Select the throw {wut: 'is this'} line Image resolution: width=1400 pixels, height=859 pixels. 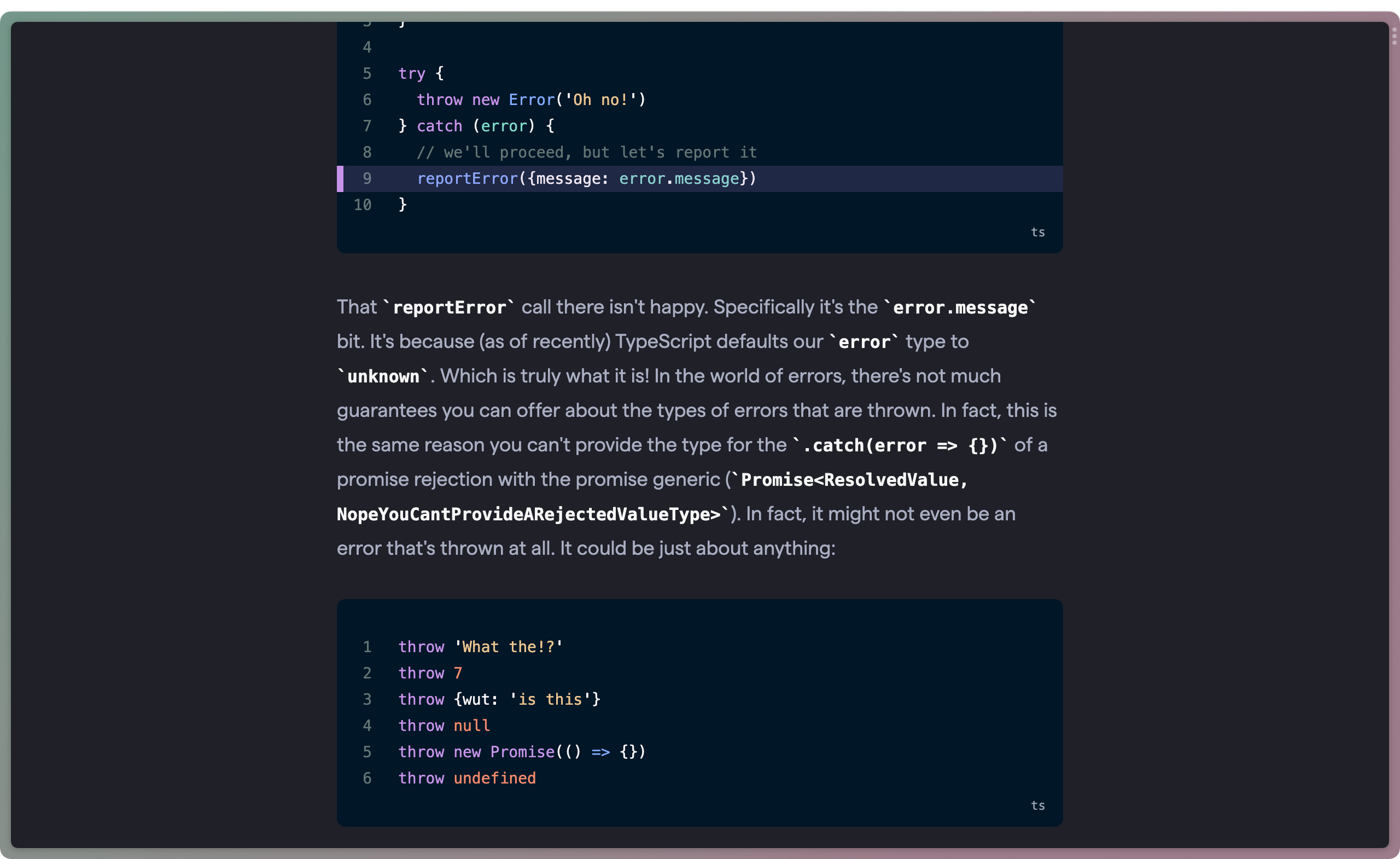499,699
